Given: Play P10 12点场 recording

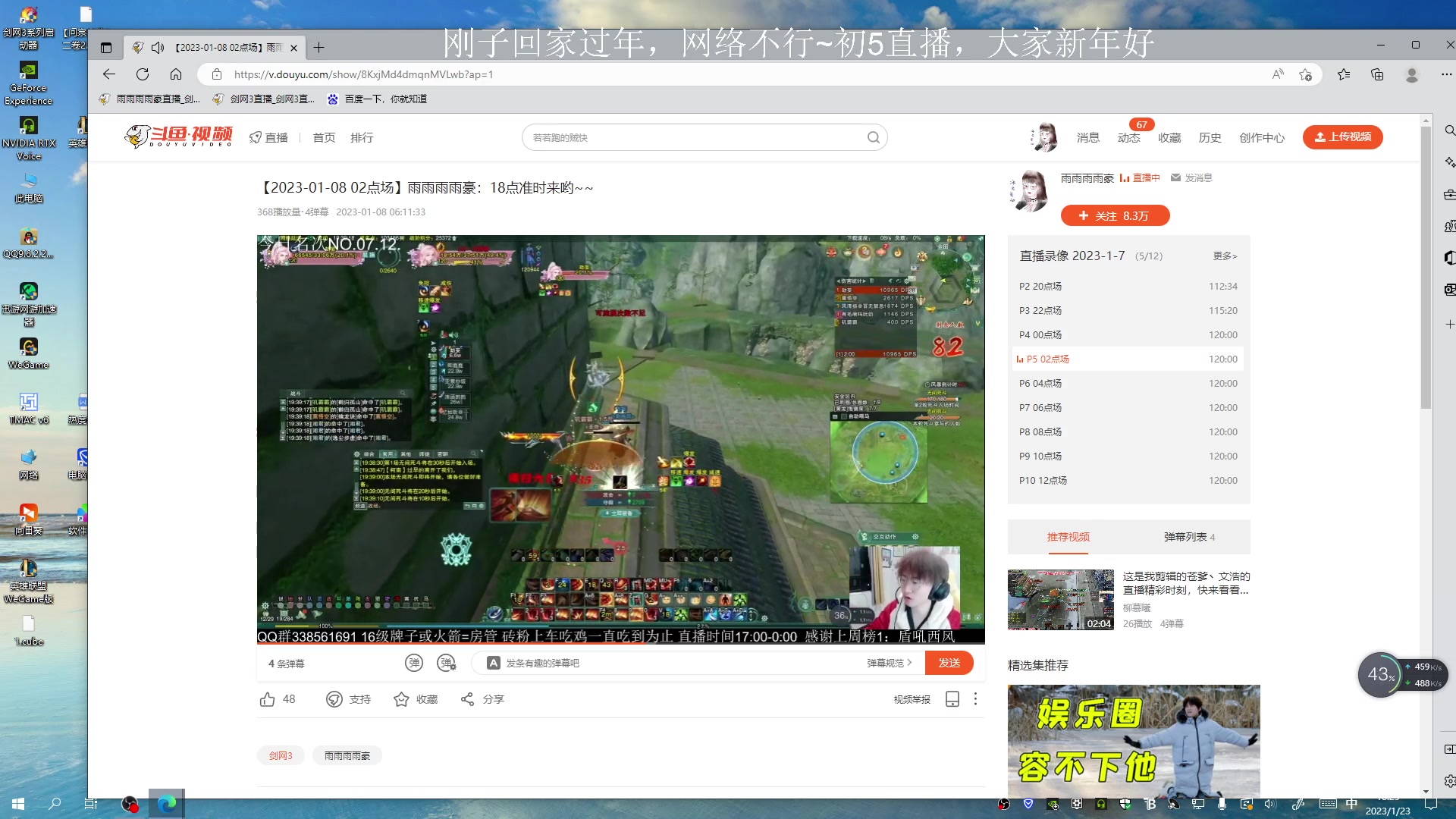Looking at the screenshot, I should 1128,481.
